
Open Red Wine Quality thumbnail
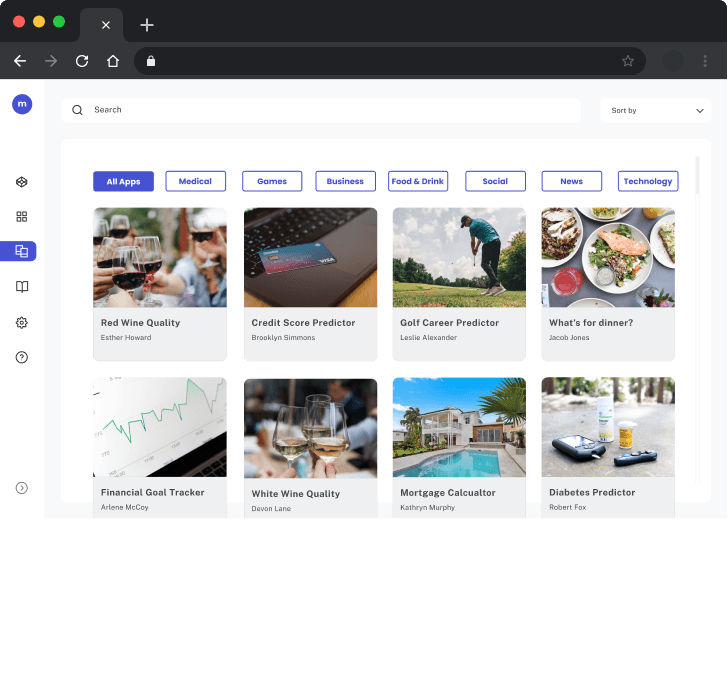pos(160,257)
